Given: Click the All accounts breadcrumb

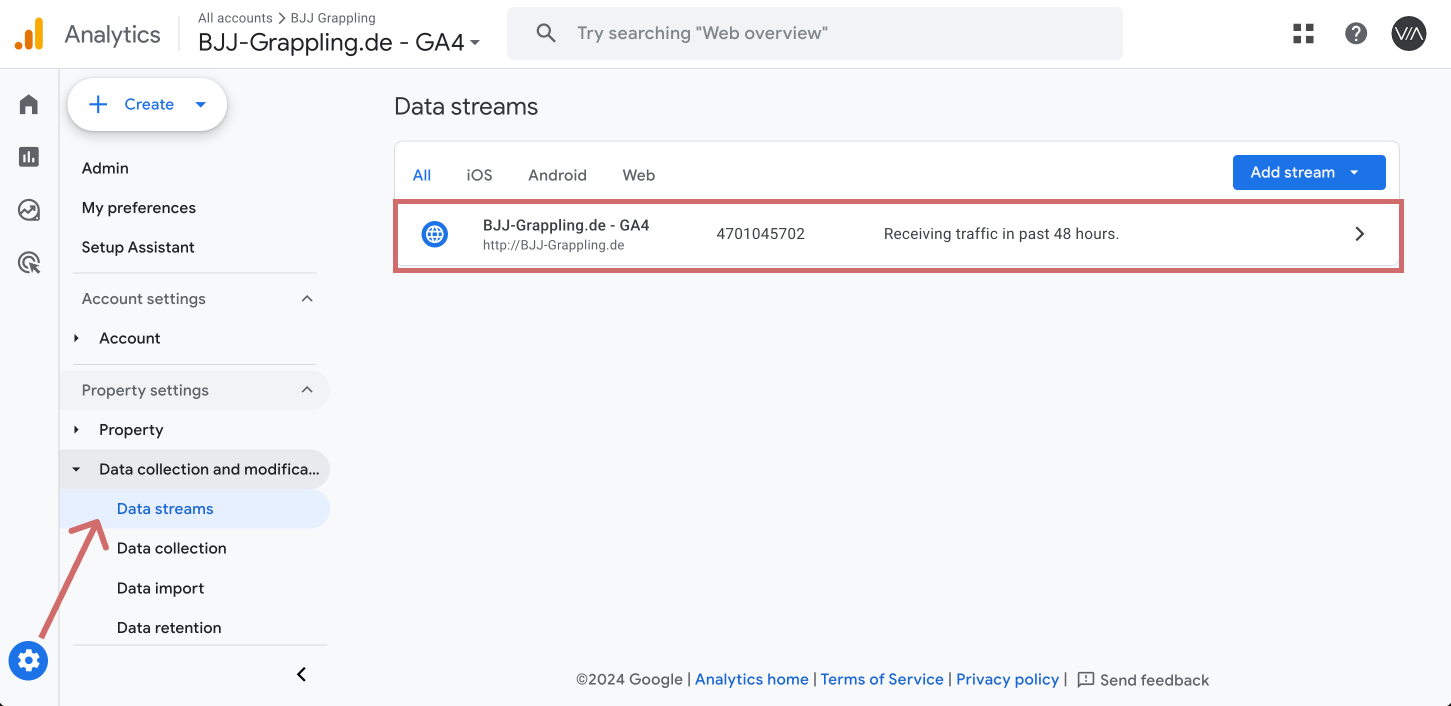Looking at the screenshot, I should pos(235,18).
